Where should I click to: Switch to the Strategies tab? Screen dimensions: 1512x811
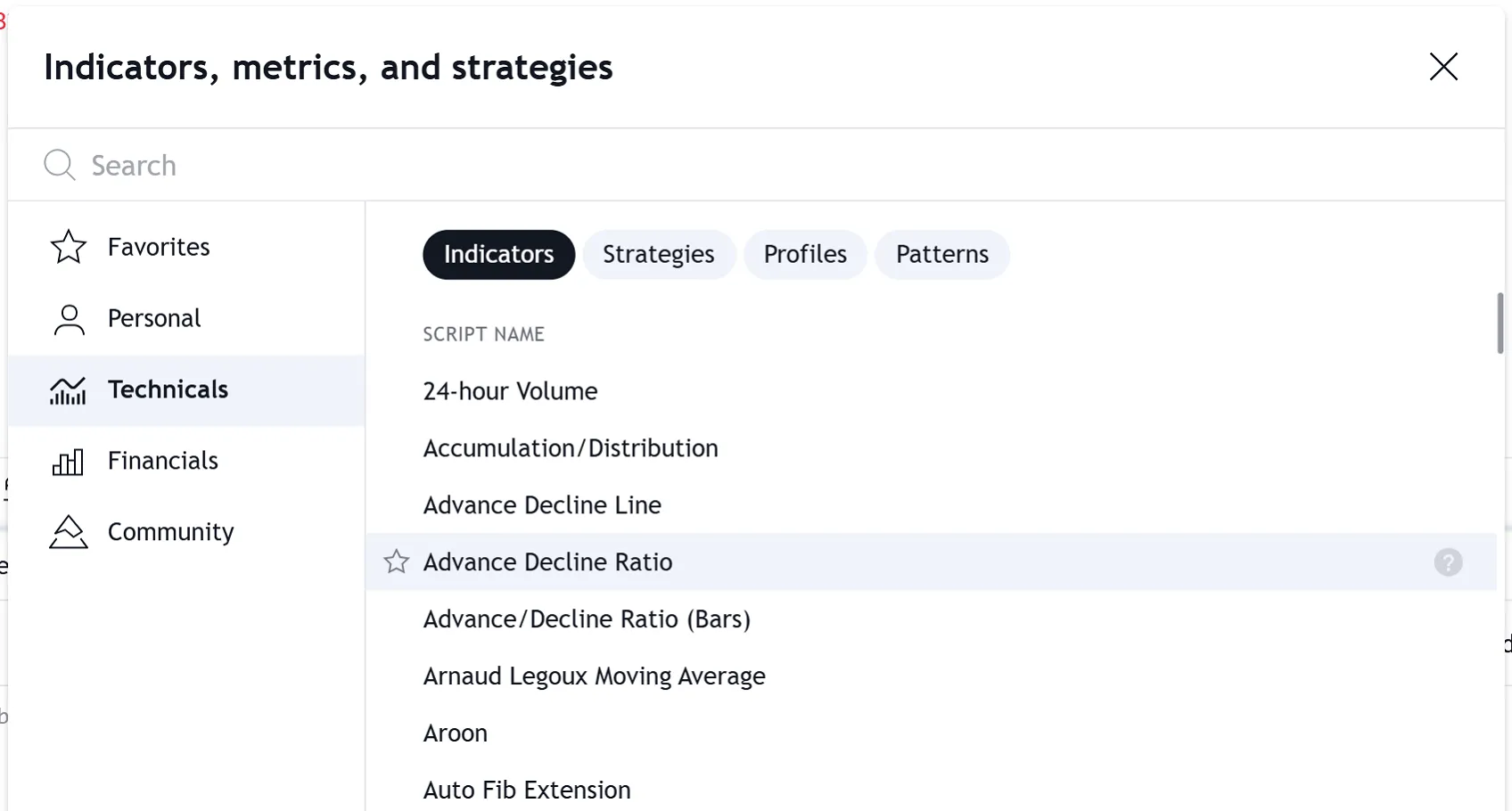658,255
